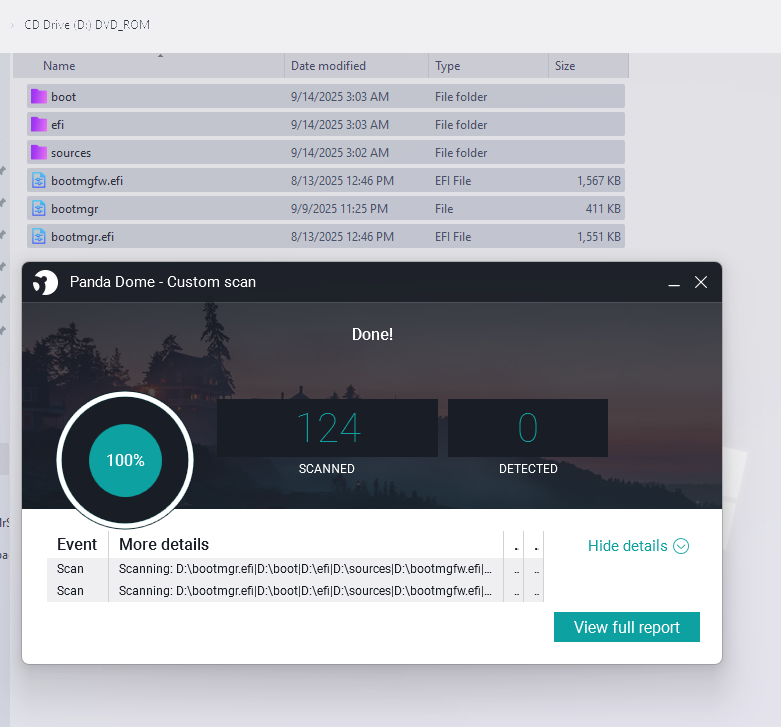Click the 0 detected counter
The height and width of the screenshot is (727, 781).
528,428
